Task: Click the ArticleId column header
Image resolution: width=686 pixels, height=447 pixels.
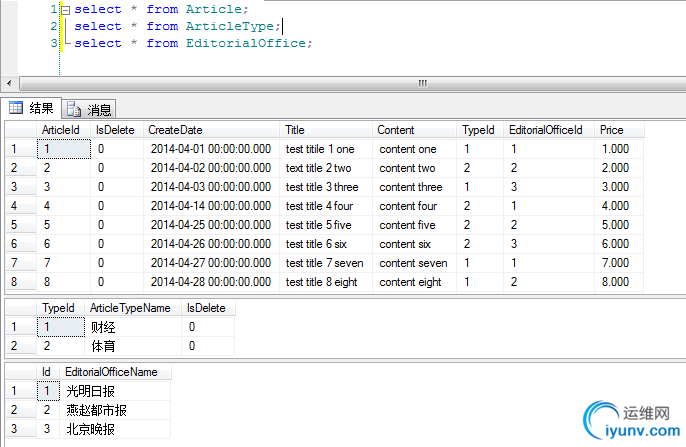Action: pyautogui.click(x=63, y=130)
